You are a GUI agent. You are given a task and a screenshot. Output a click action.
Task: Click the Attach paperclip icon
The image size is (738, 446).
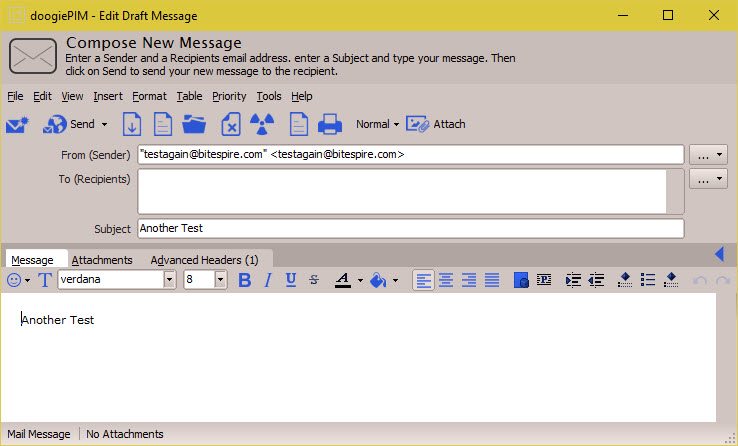436,124
